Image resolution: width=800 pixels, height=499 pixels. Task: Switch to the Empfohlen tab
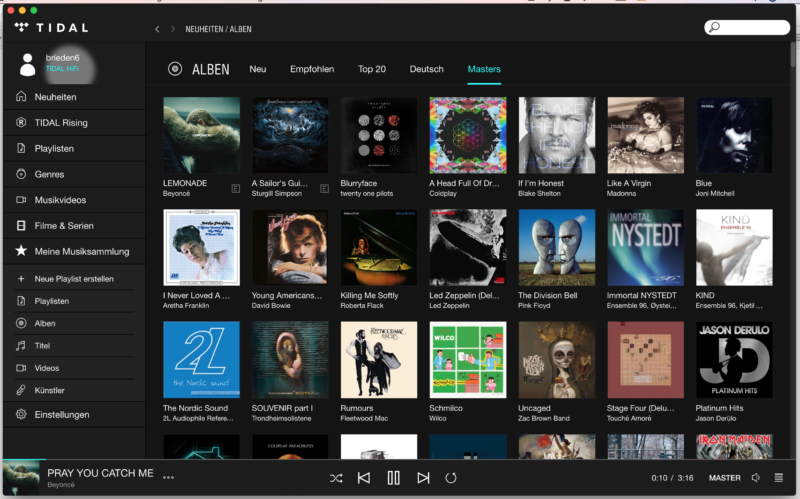[x=312, y=69]
